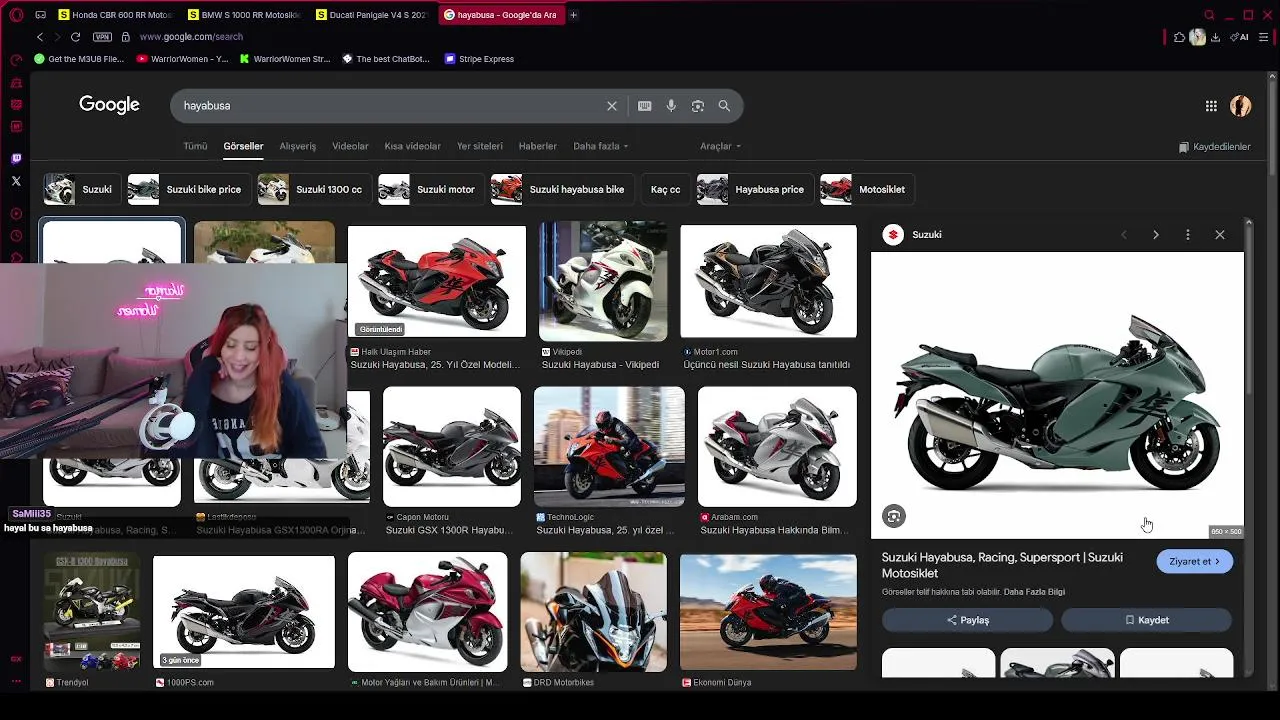Open Stripe Express bookmark
The height and width of the screenshot is (720, 1280).
479,59
